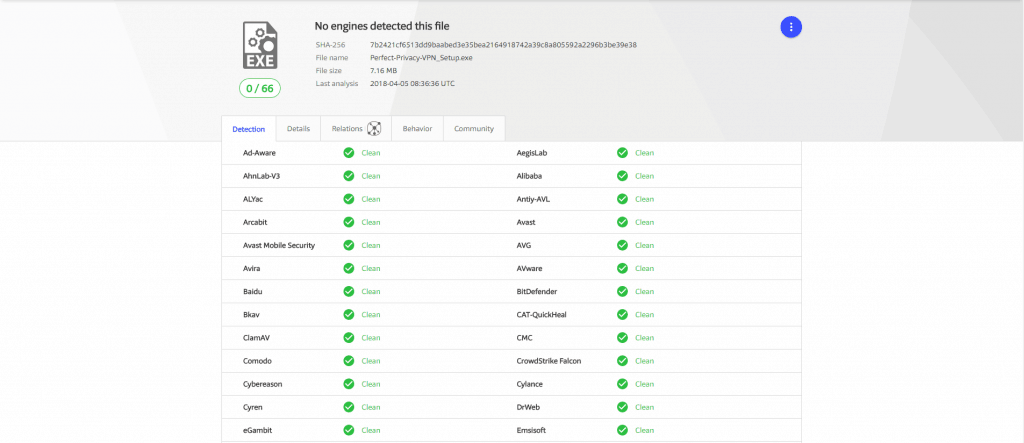Click the green check icon beside ClamAV
This screenshot has height=443, width=1024.
coord(349,338)
